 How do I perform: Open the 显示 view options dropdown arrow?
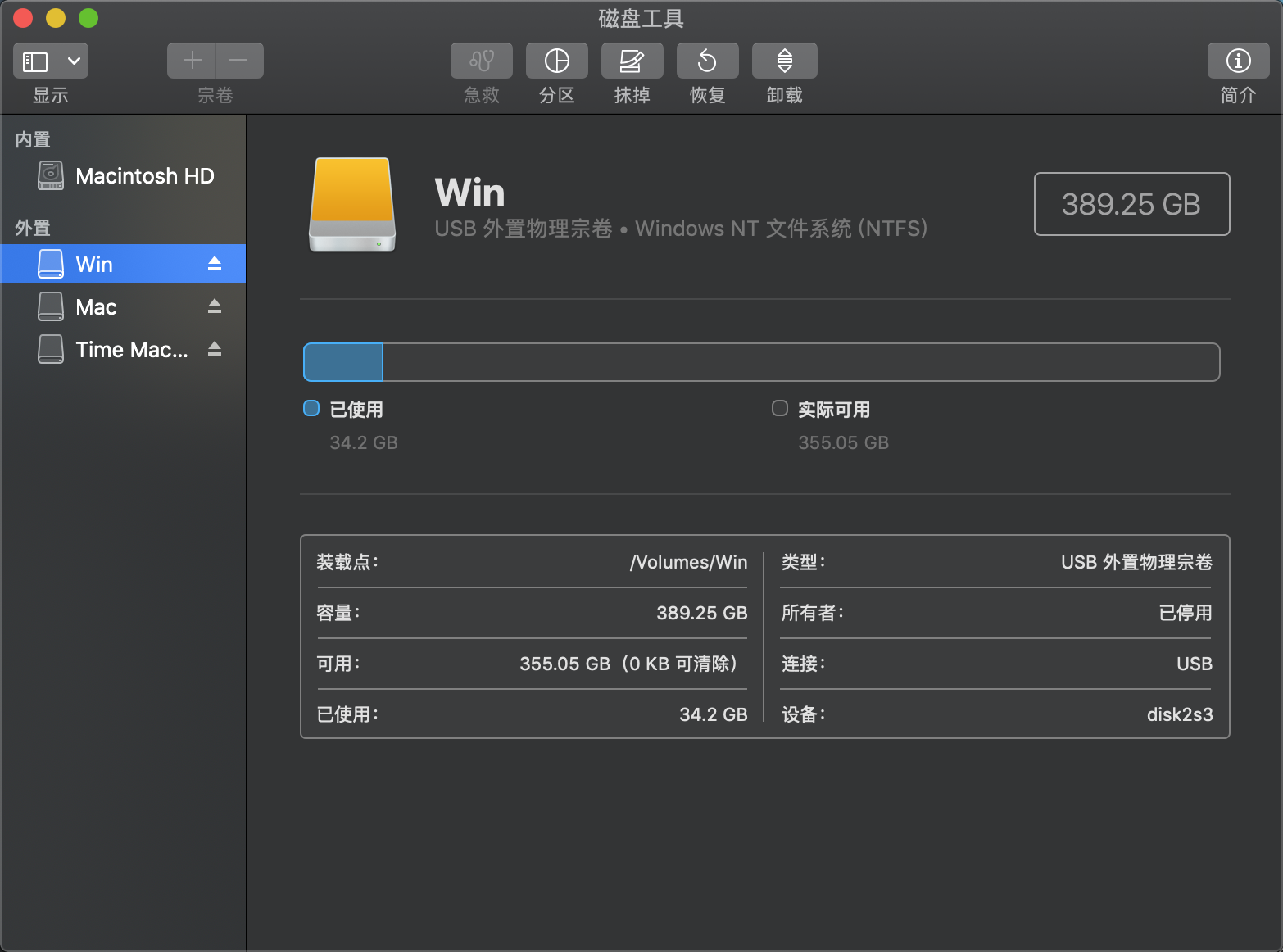[x=74, y=61]
